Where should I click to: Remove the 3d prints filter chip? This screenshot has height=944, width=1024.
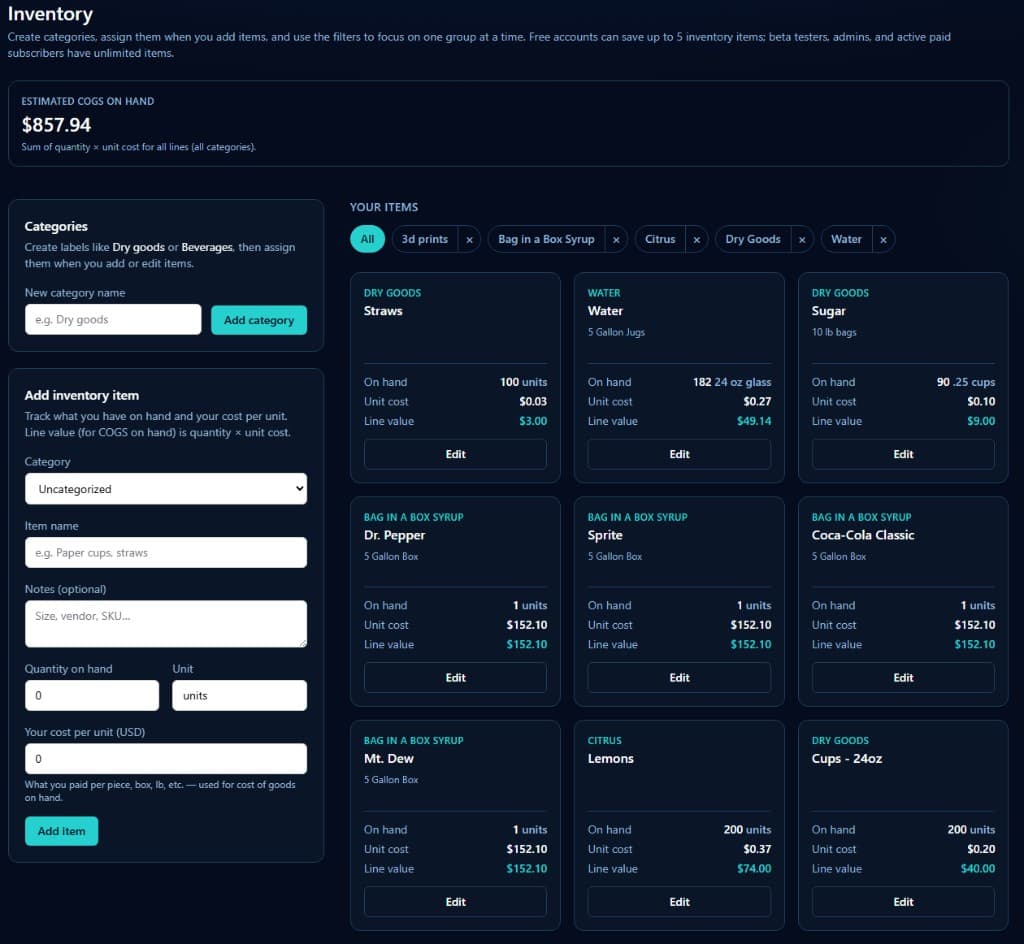point(469,239)
